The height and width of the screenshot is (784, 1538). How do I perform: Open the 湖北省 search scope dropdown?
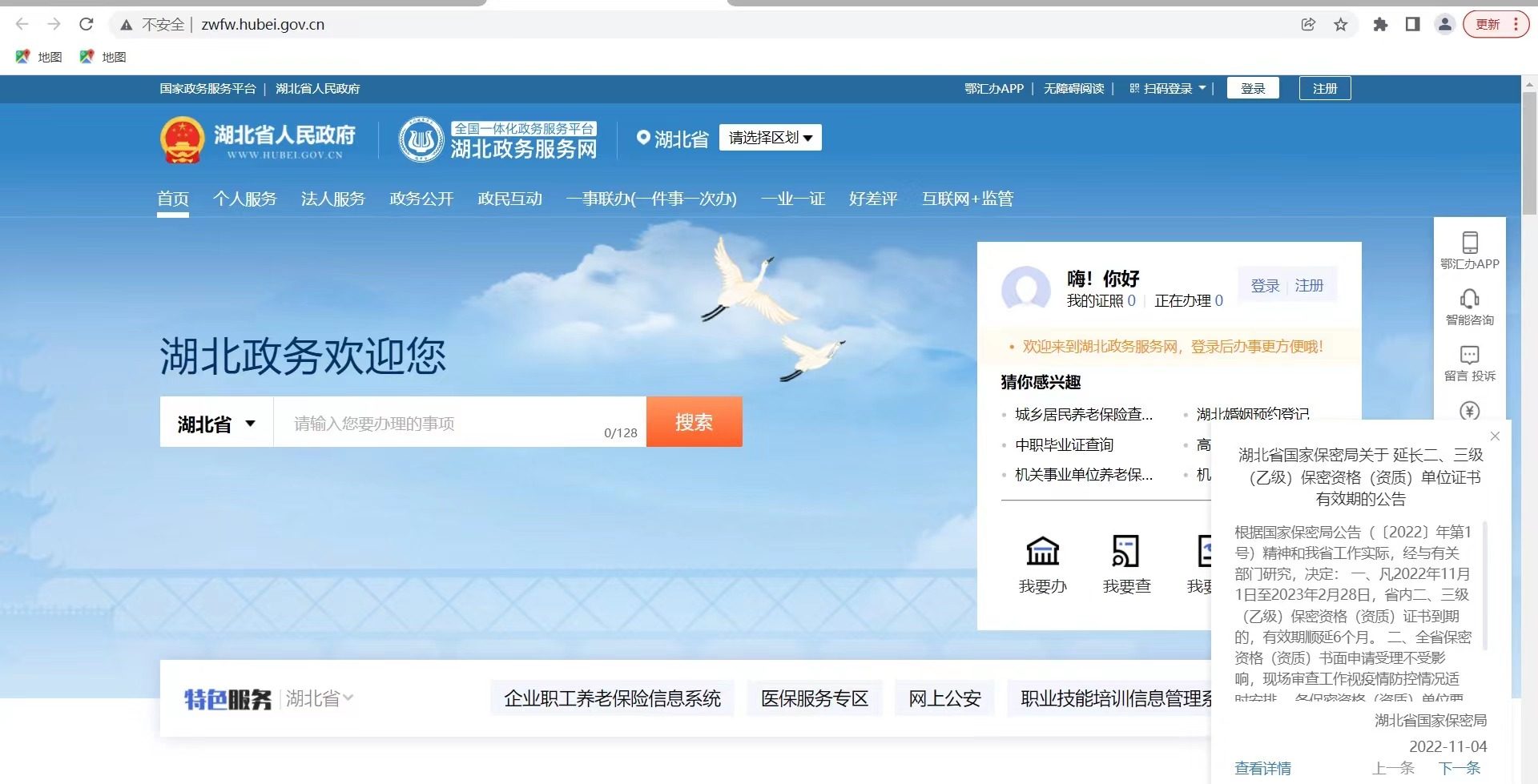pyautogui.click(x=215, y=422)
